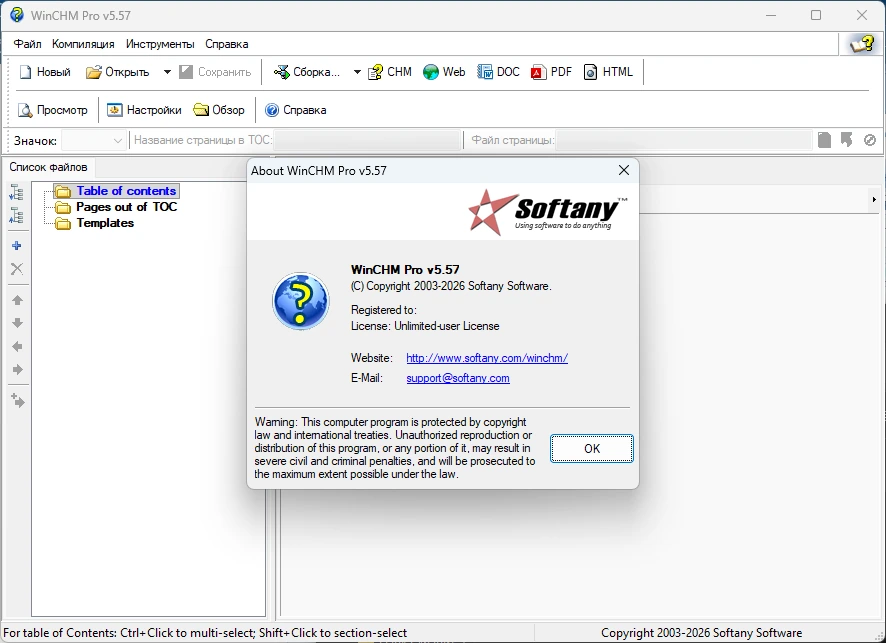Open Настройки settings toolbar icon
Image resolution: width=886 pixels, height=643 pixels.
tap(115, 110)
